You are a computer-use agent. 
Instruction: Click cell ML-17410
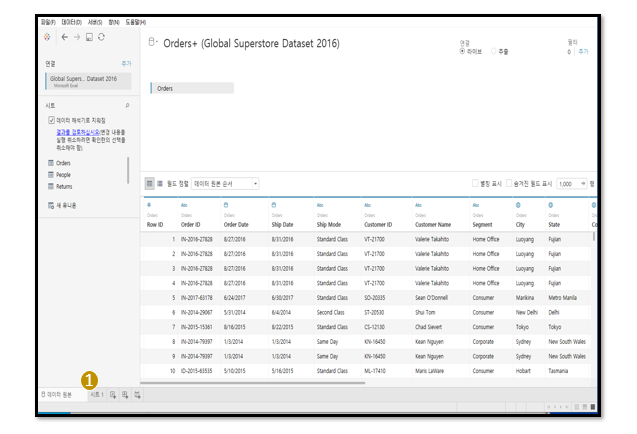(x=375, y=371)
